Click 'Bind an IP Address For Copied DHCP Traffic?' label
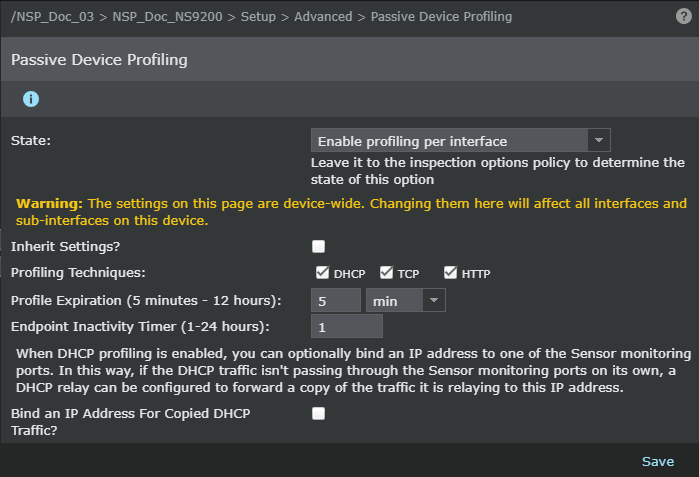This screenshot has width=699, height=477. pyautogui.click(x=130, y=422)
